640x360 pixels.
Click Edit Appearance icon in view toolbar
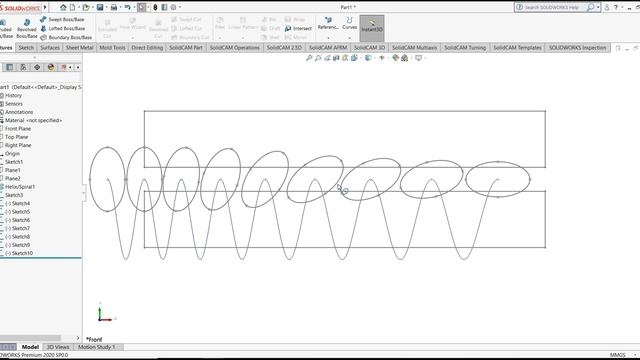395,58
